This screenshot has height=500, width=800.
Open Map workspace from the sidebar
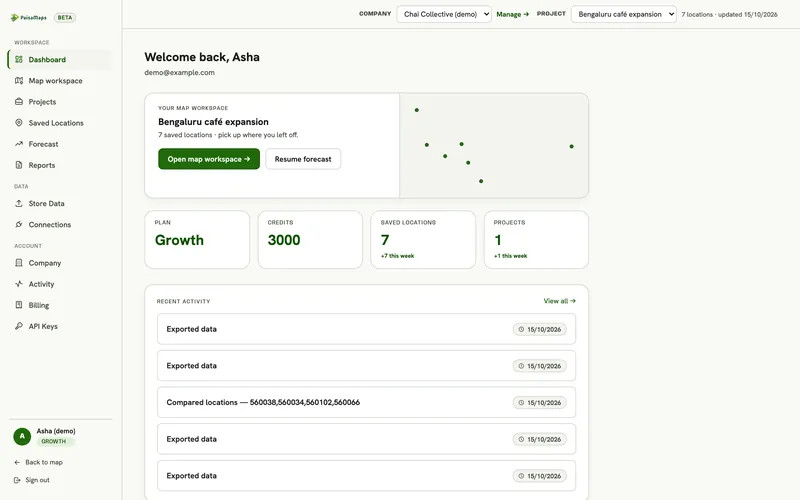[x=59, y=81]
